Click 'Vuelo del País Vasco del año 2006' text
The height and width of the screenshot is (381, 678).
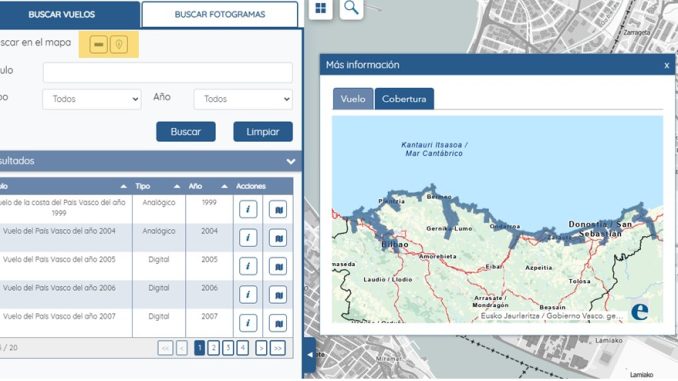pos(59,288)
